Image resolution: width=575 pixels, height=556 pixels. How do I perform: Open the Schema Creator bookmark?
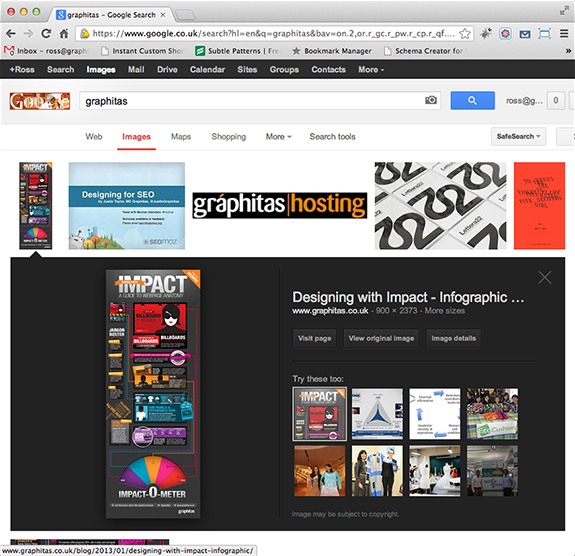(425, 51)
